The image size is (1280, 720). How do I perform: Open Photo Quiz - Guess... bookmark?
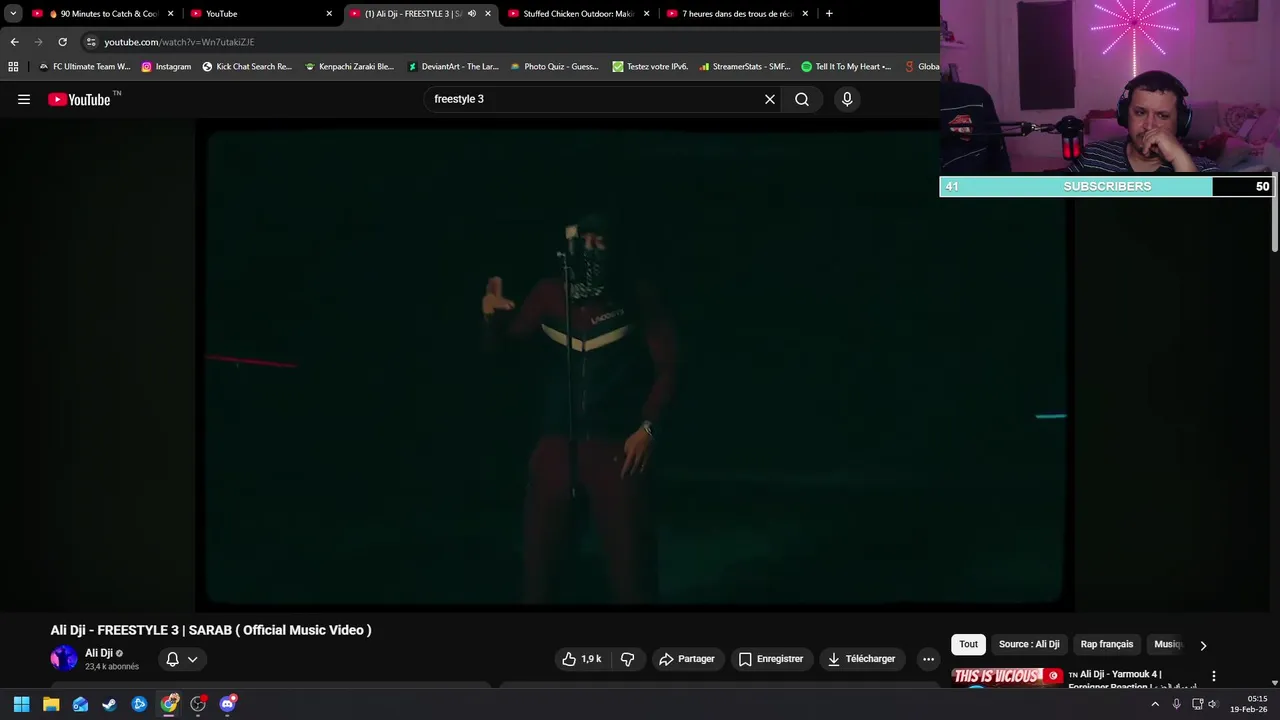(x=554, y=67)
